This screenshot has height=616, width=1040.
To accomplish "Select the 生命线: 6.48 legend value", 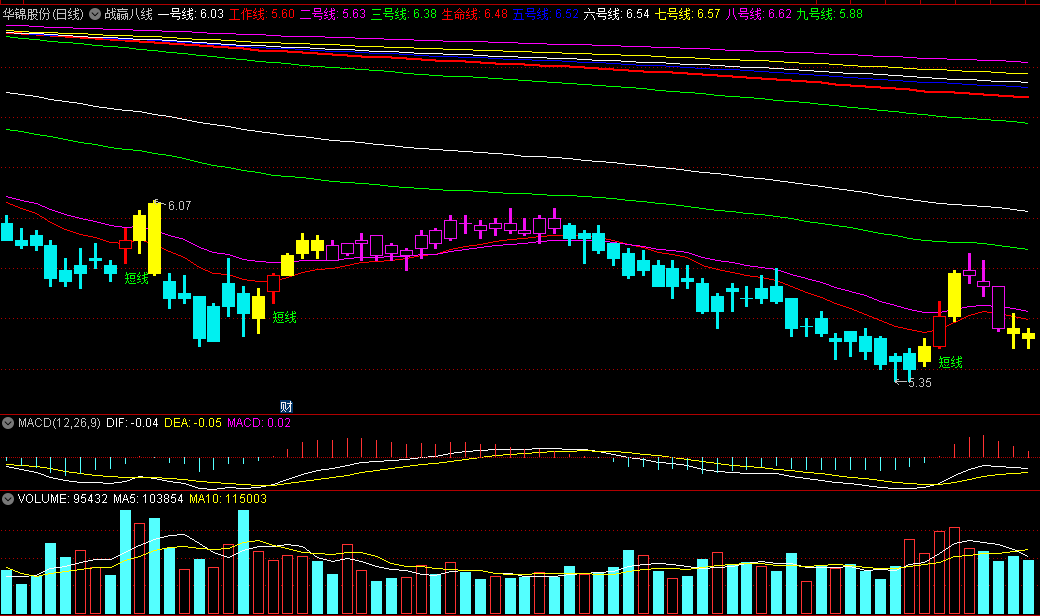I will [x=474, y=14].
